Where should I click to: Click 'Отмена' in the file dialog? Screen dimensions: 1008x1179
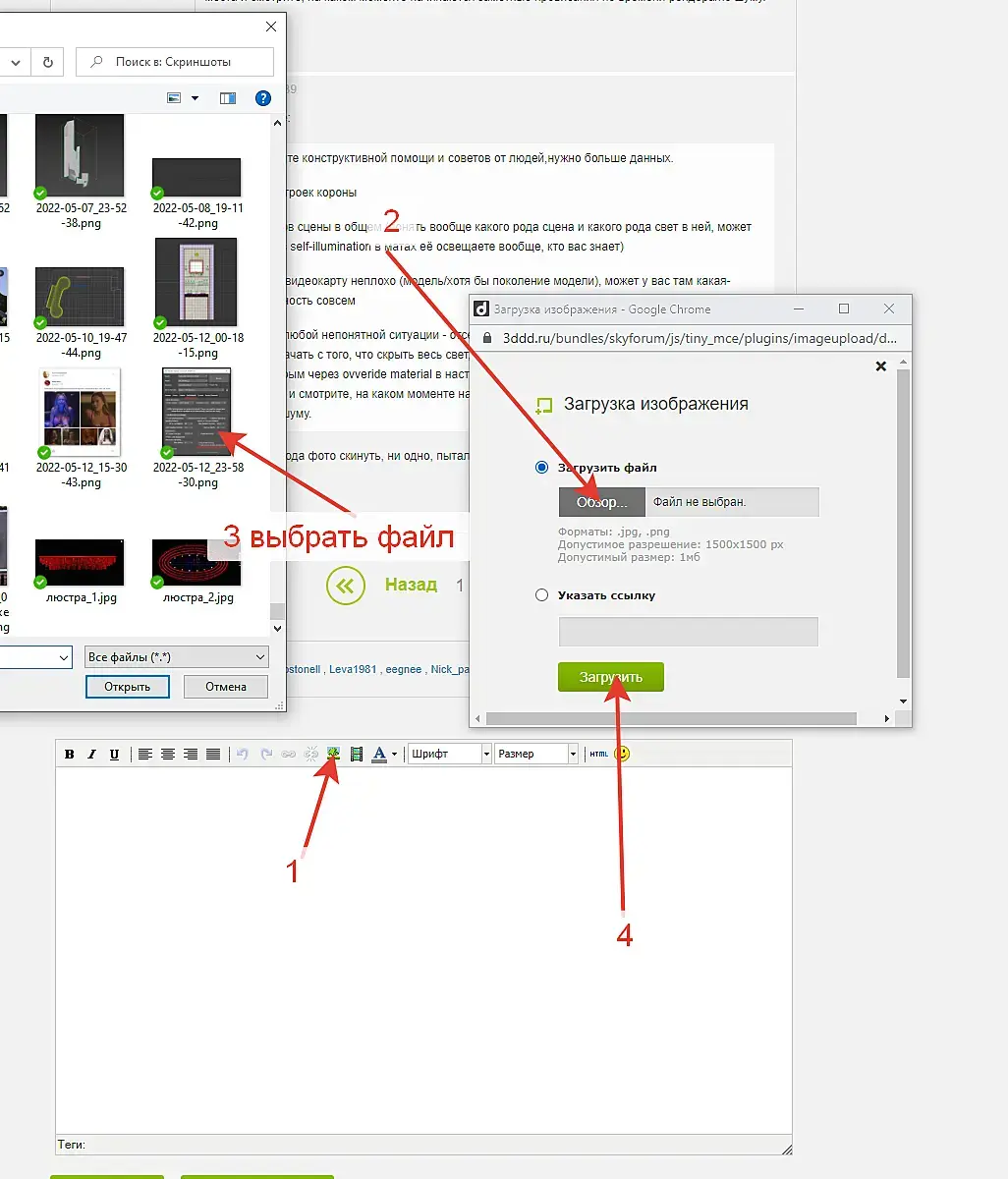click(x=226, y=687)
